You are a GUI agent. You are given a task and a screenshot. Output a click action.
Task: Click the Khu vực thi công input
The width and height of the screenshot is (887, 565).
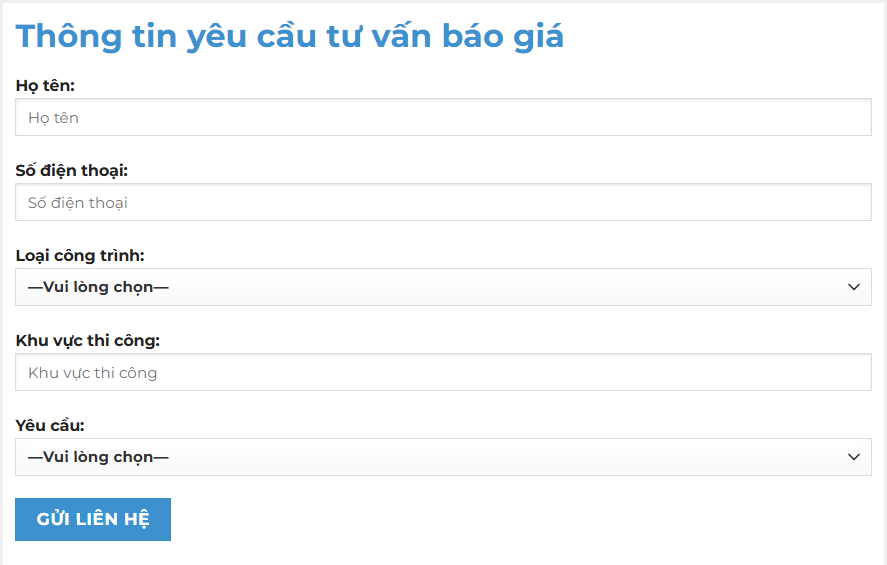tap(443, 372)
